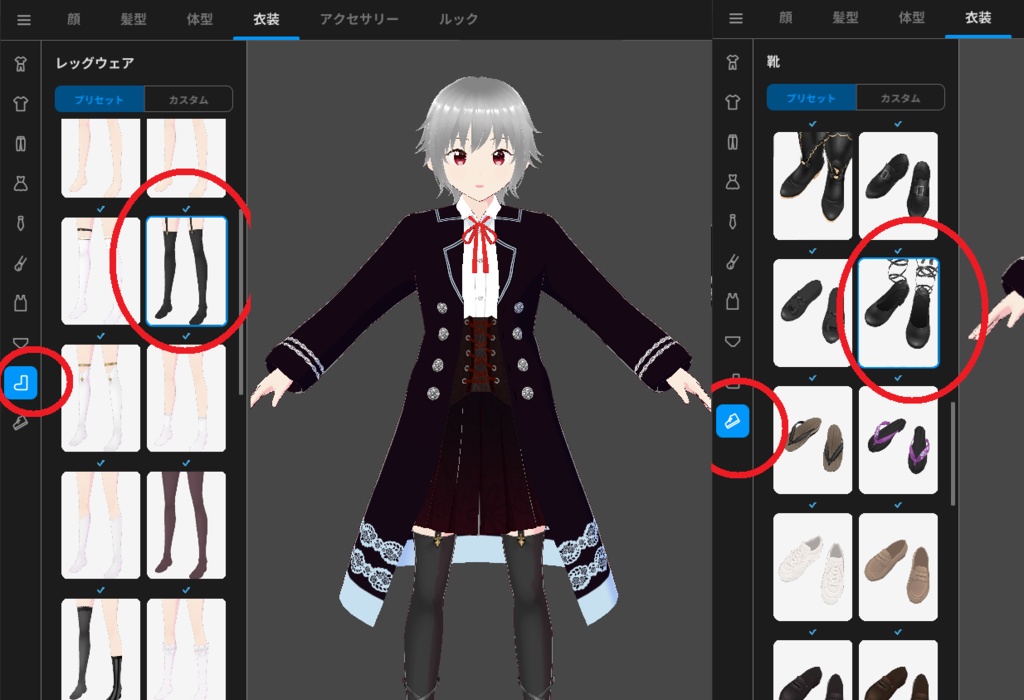Viewport: 1024px width, 700px height.
Task: Switch to the 体型 tab in the legwear window
Action: [x=200, y=20]
